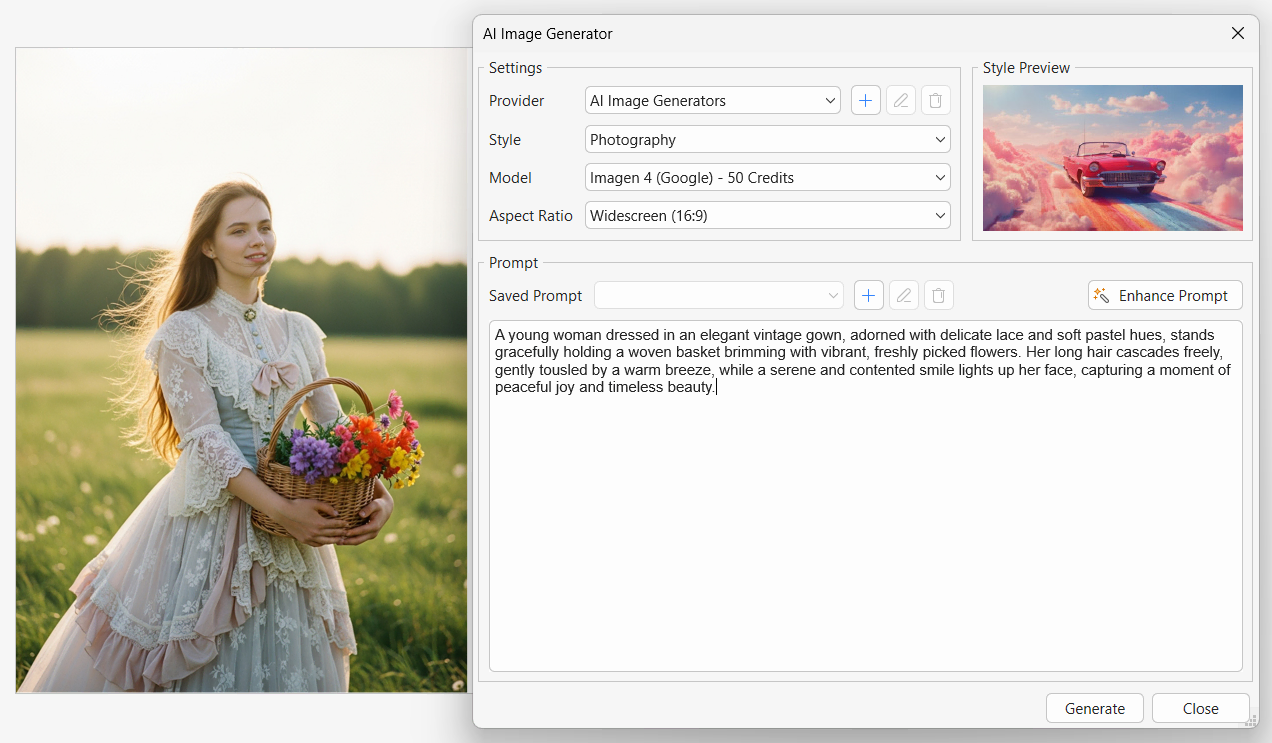Click the Style Preview car image

1112,158
